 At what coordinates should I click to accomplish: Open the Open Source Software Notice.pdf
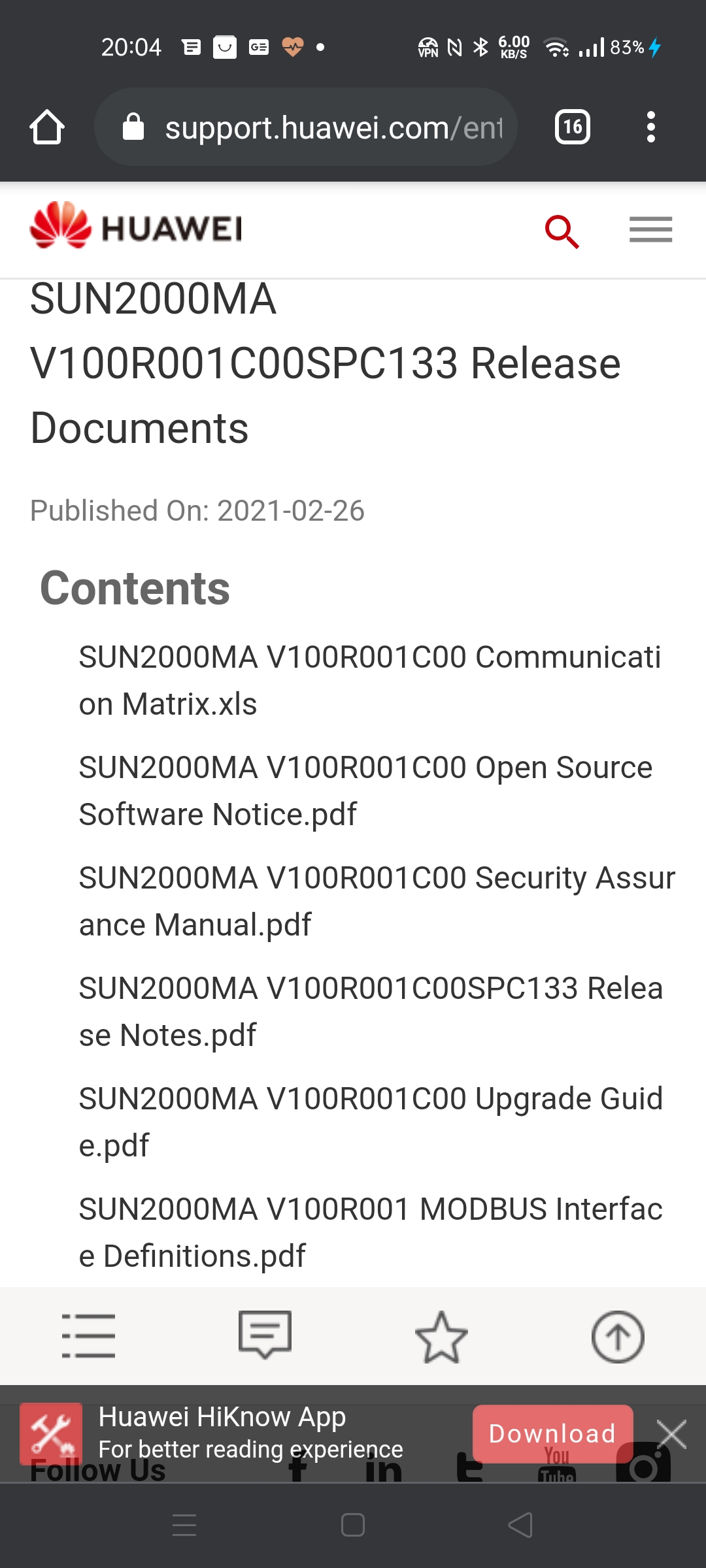click(366, 791)
